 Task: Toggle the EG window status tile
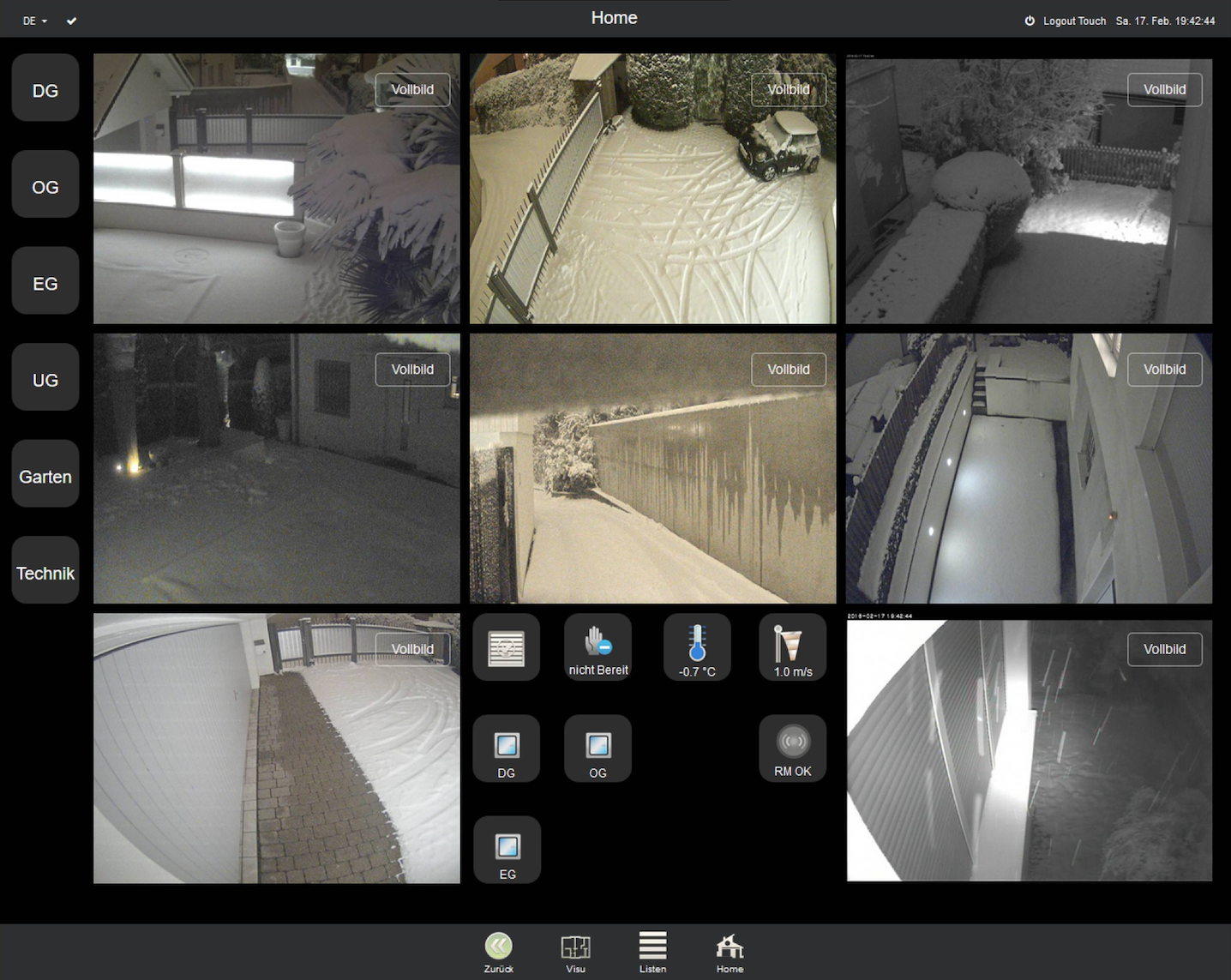[x=507, y=850]
